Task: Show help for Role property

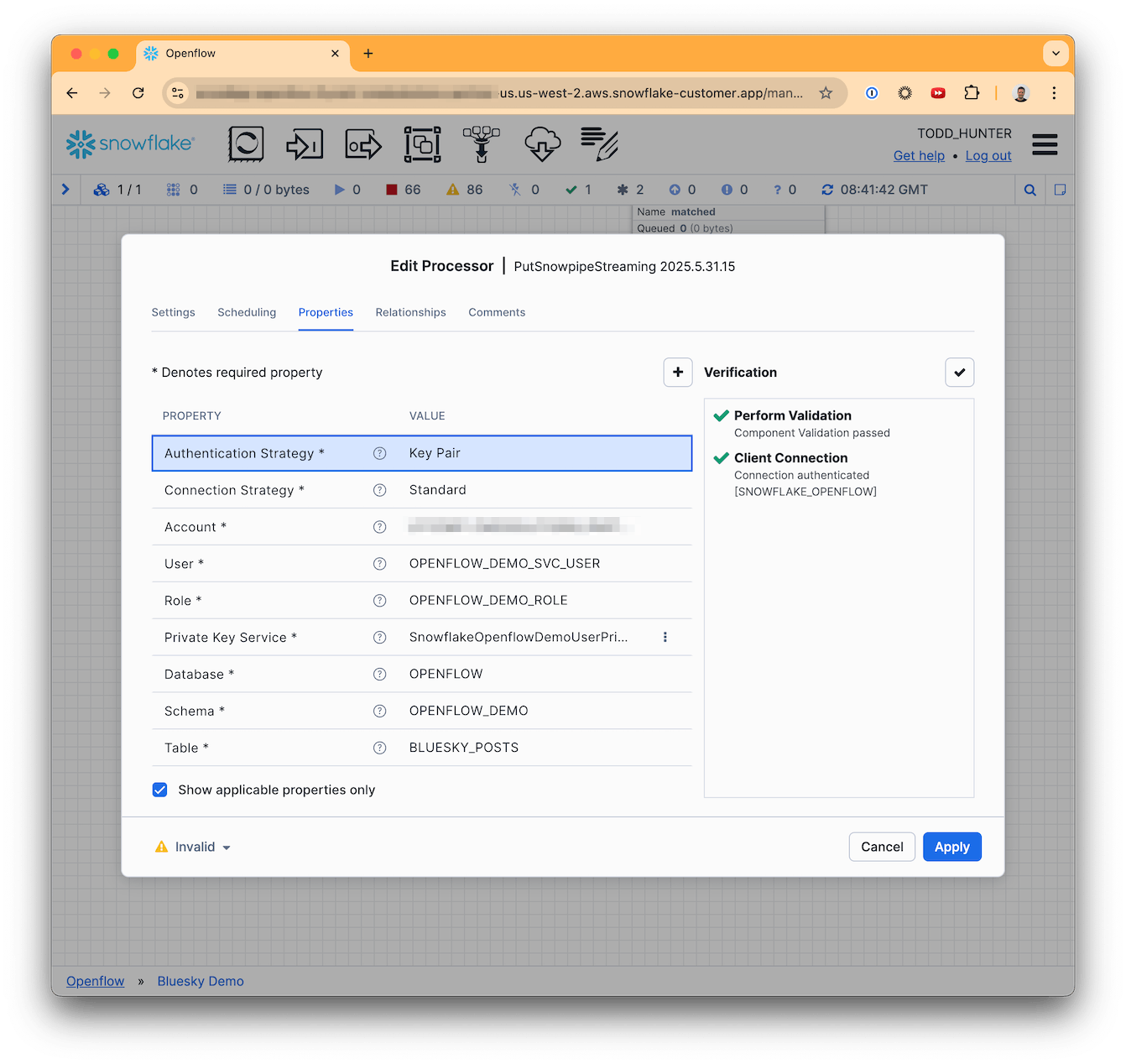Action: 379,601
